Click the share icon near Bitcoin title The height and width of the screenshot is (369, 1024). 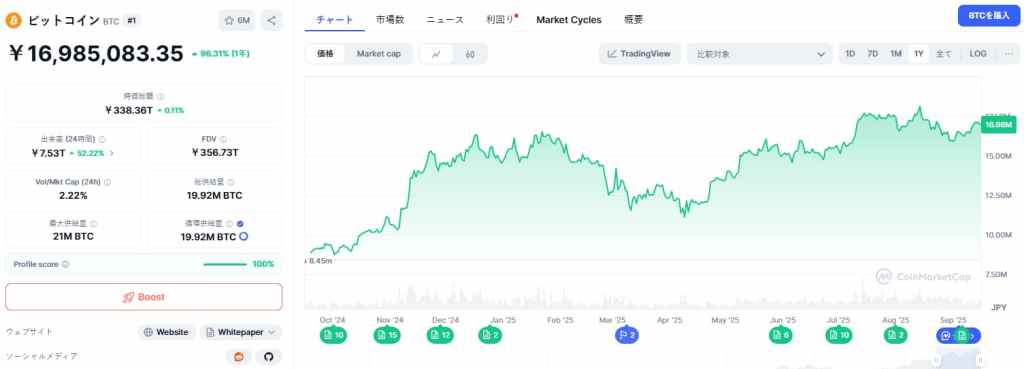(271, 20)
